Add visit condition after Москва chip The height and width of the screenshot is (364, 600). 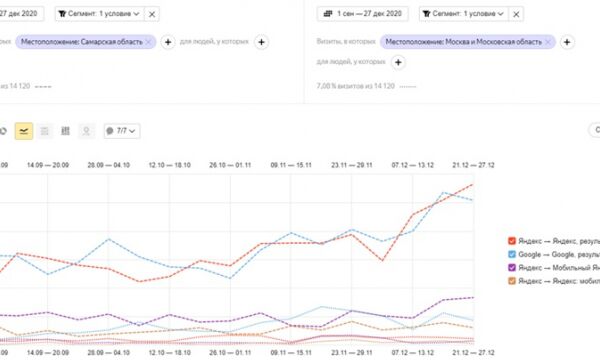(x=567, y=42)
